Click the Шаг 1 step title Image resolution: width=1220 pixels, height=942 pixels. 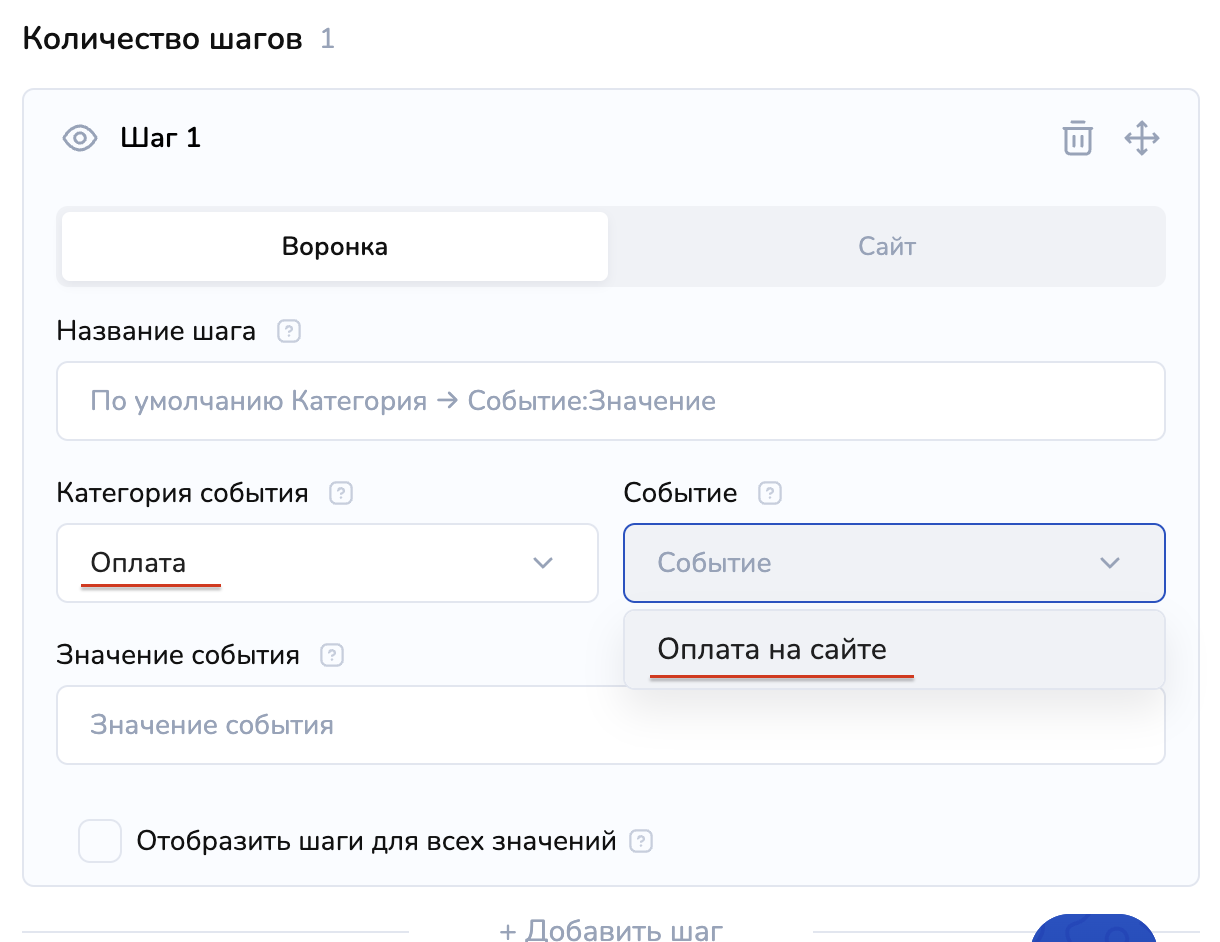[161, 138]
